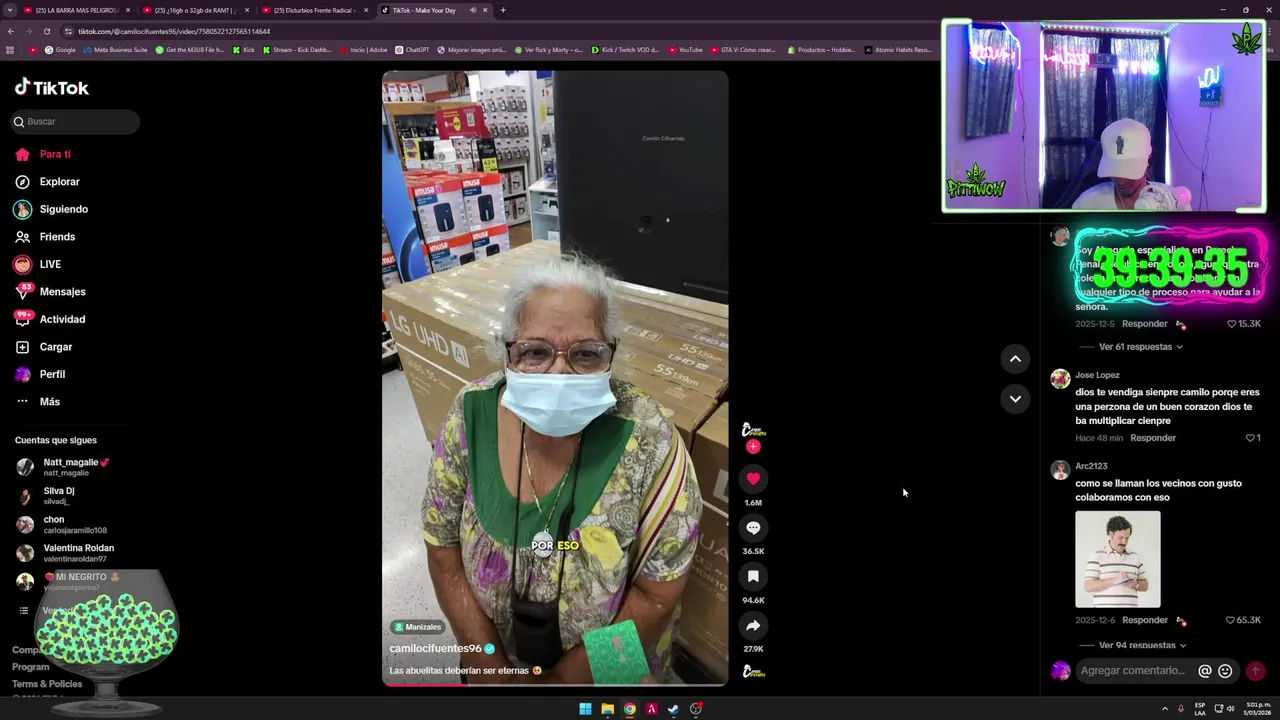Open the Más menu
Image resolution: width=1280 pixels, height=720 pixels.
point(38,402)
